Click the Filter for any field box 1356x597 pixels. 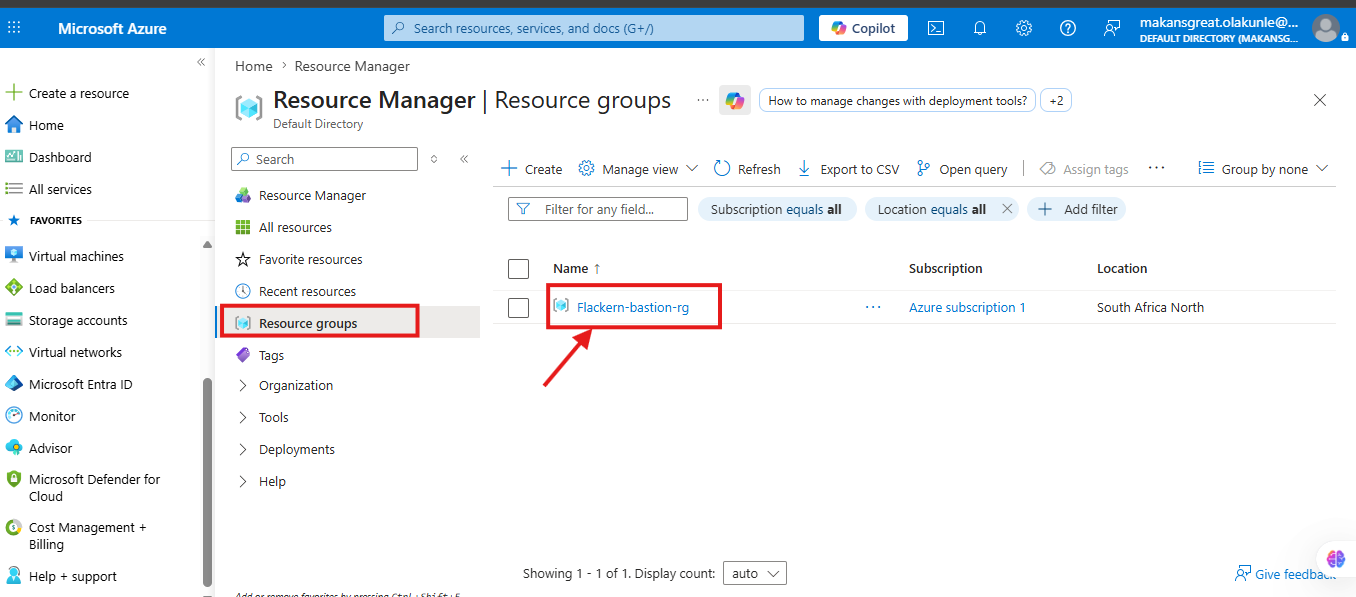coord(598,209)
